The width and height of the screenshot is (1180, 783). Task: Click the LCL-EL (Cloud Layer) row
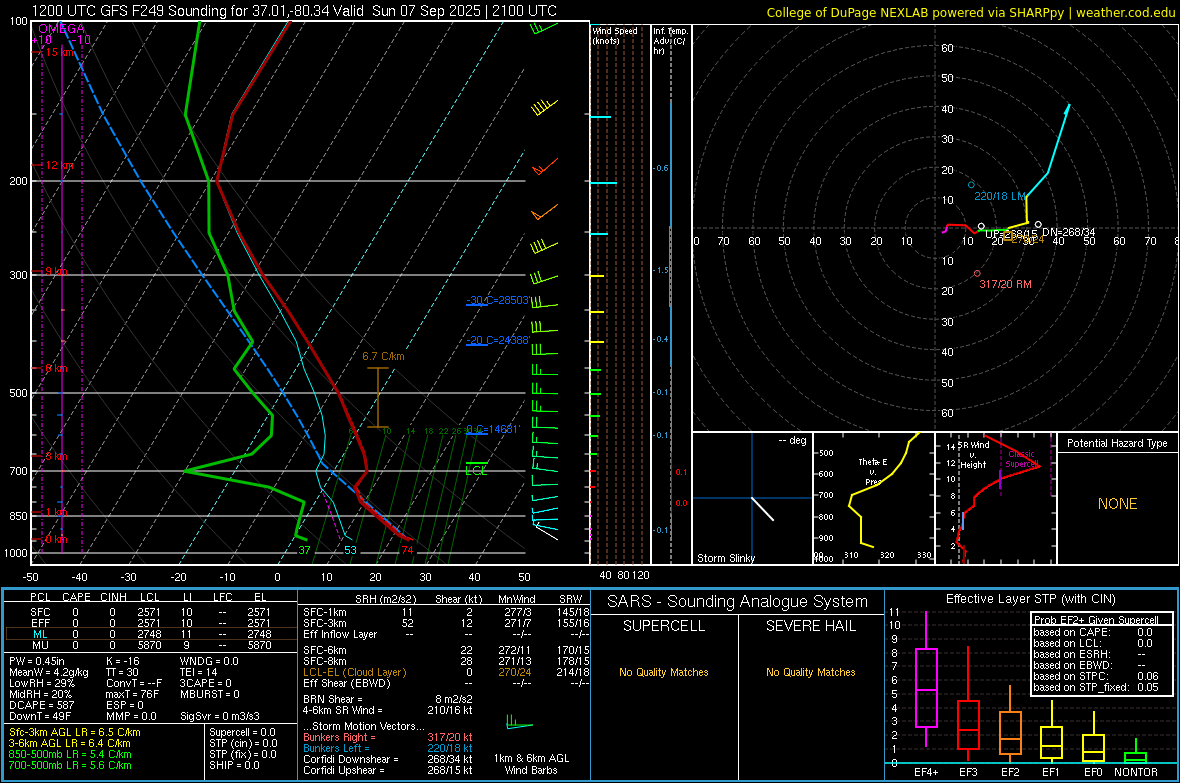[x=446, y=672]
